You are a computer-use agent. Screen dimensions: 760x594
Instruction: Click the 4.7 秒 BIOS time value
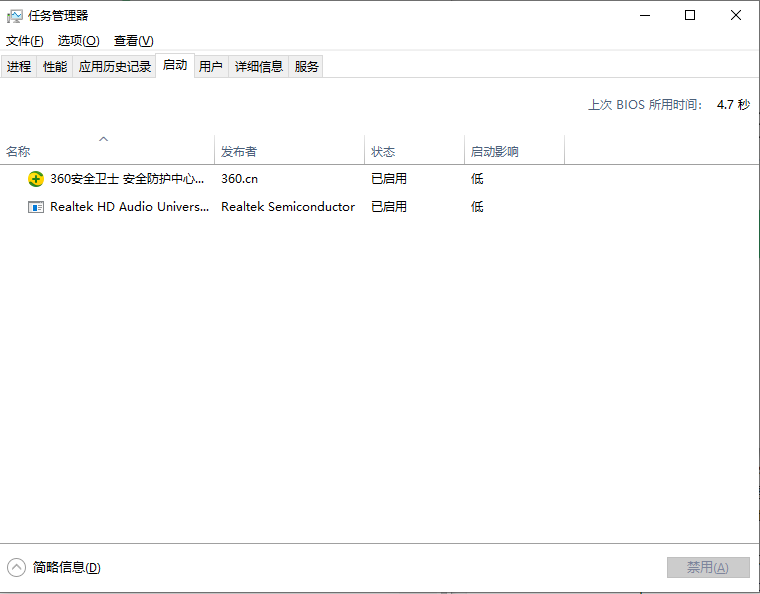pyautogui.click(x=733, y=105)
